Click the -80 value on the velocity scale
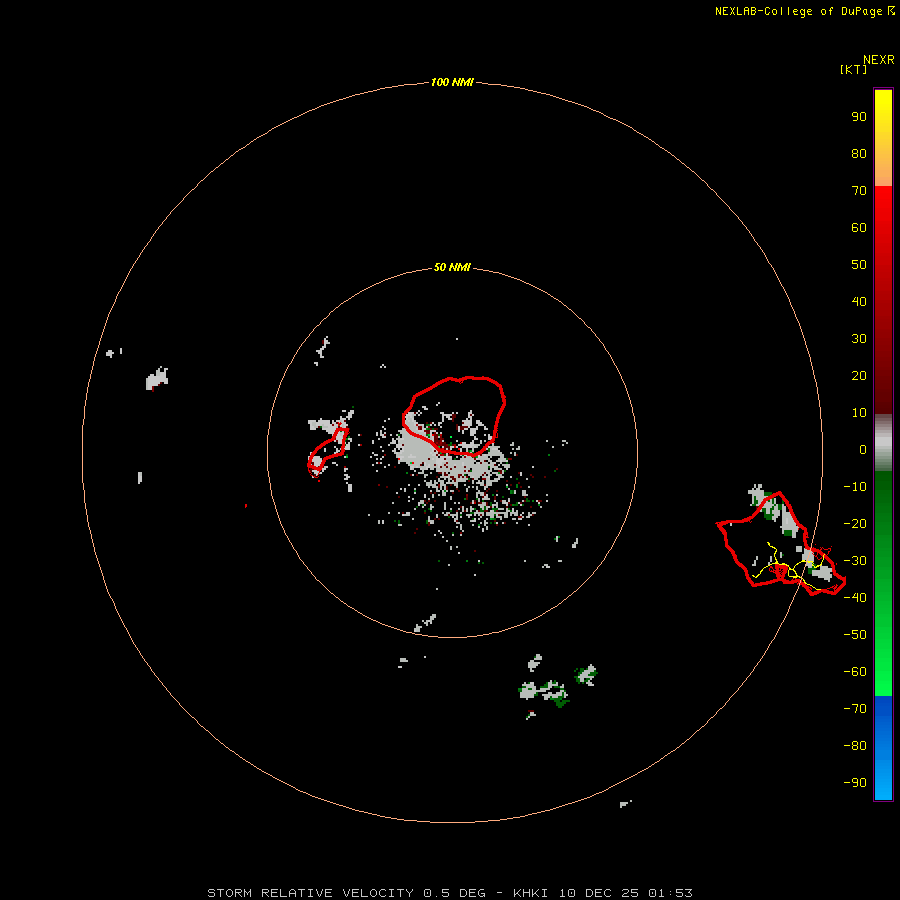Image resolution: width=900 pixels, height=900 pixels. (x=855, y=746)
